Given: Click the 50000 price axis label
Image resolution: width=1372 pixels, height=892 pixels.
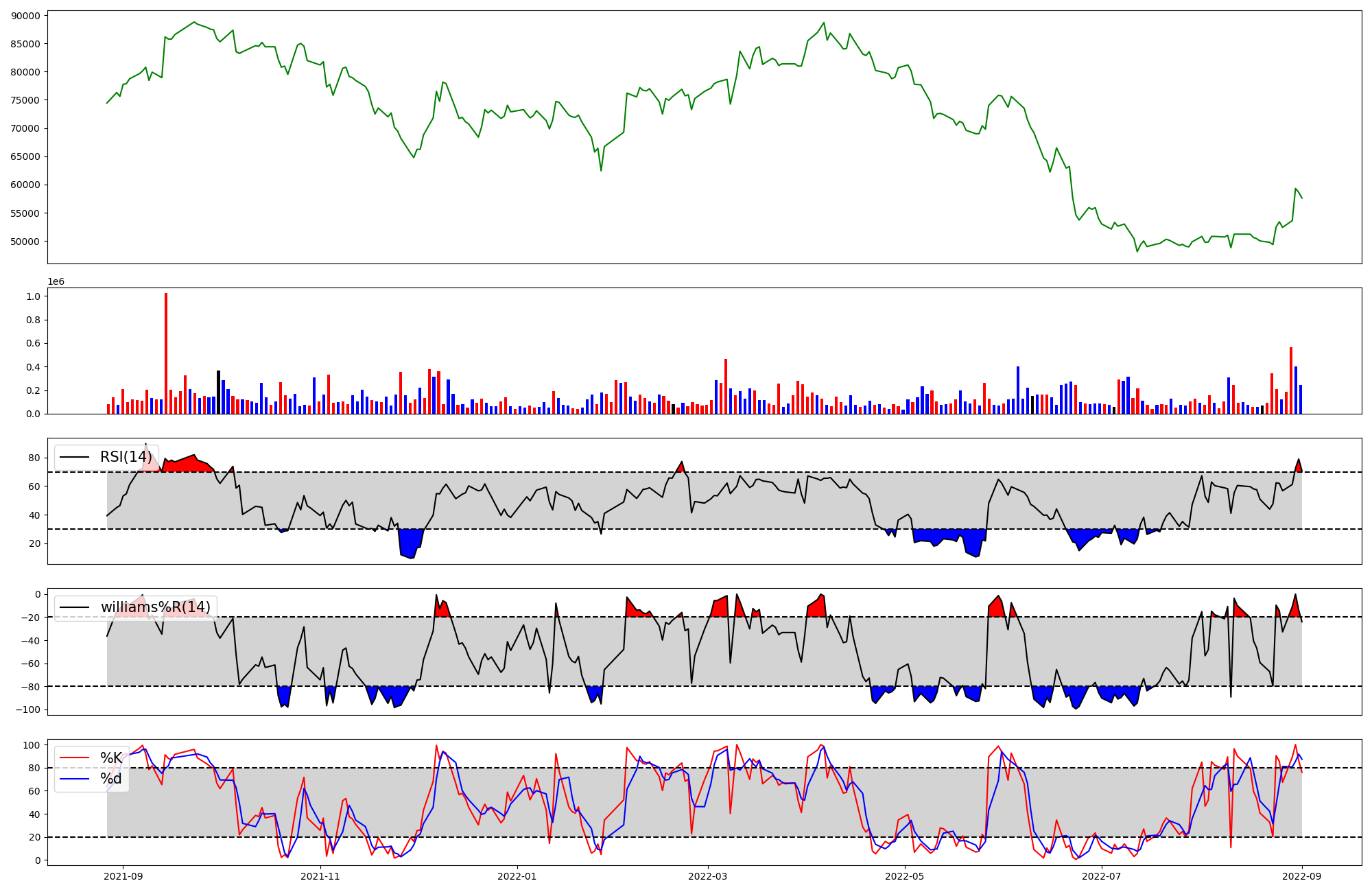Looking at the screenshot, I should click(25, 242).
